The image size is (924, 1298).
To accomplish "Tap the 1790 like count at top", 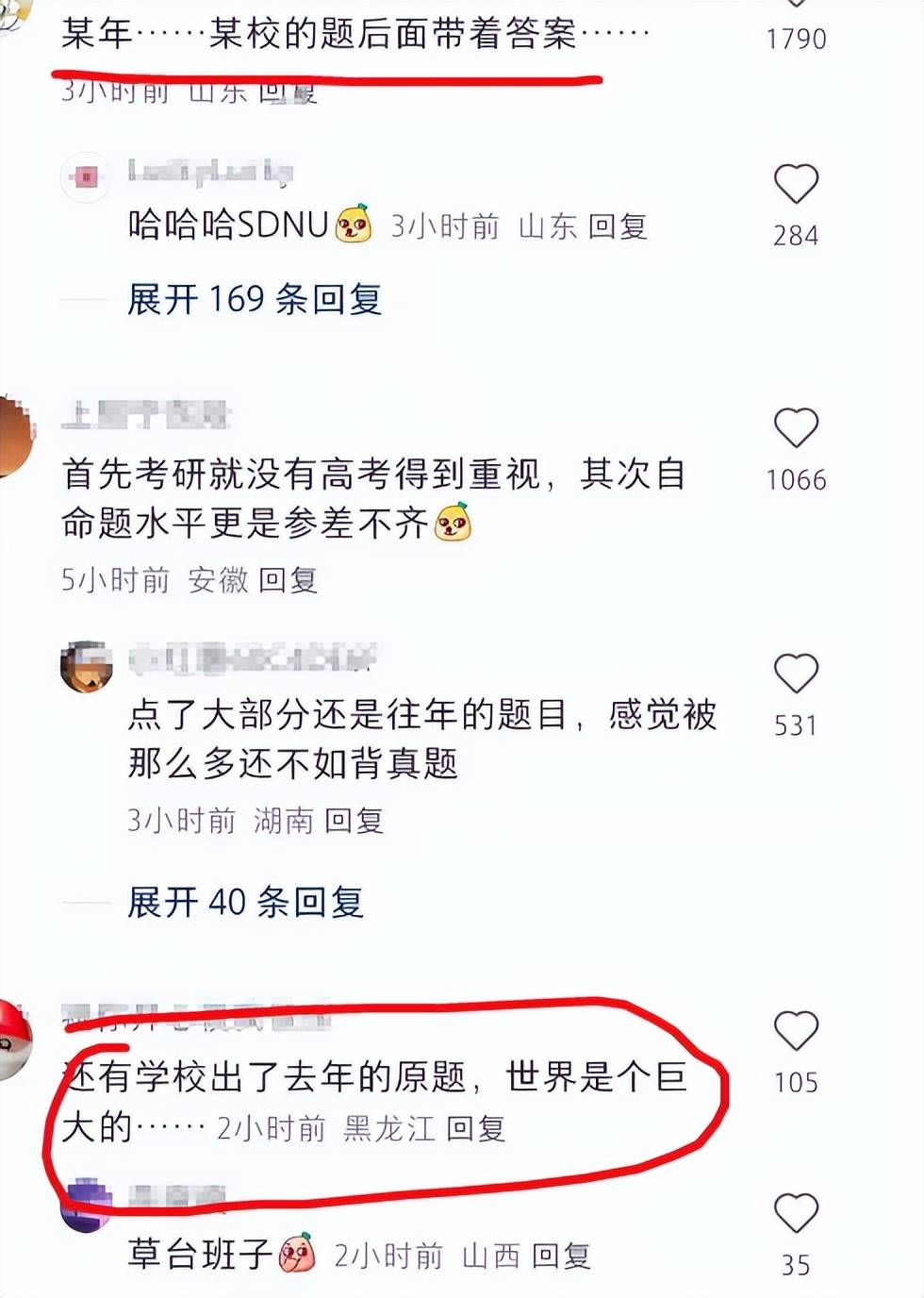I will [796, 39].
